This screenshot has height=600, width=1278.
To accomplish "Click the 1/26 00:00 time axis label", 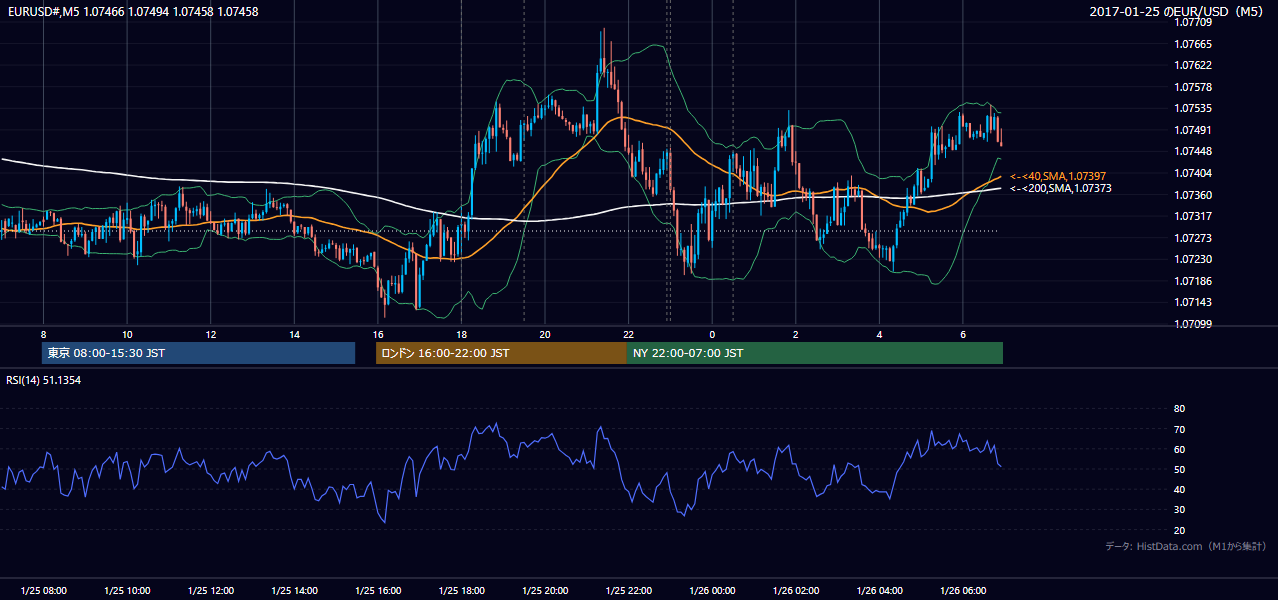I will [x=712, y=591].
